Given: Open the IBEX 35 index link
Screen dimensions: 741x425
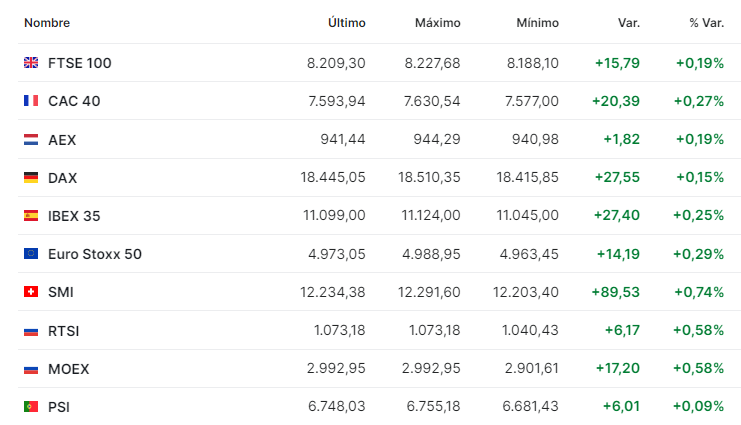Looking at the screenshot, I should pyautogui.click(x=74, y=216).
